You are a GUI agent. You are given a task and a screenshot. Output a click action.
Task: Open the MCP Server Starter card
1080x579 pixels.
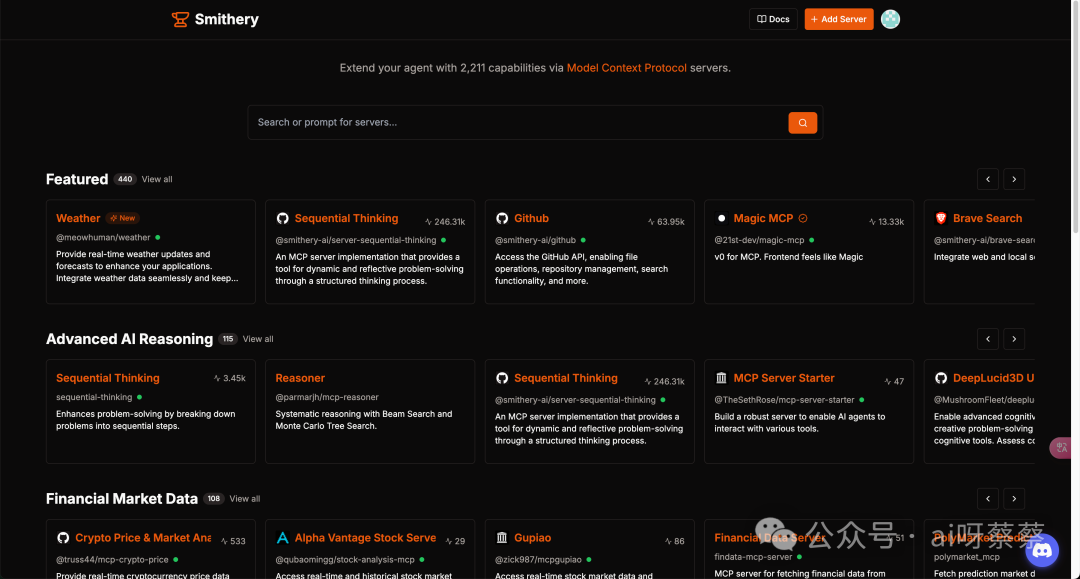point(784,378)
